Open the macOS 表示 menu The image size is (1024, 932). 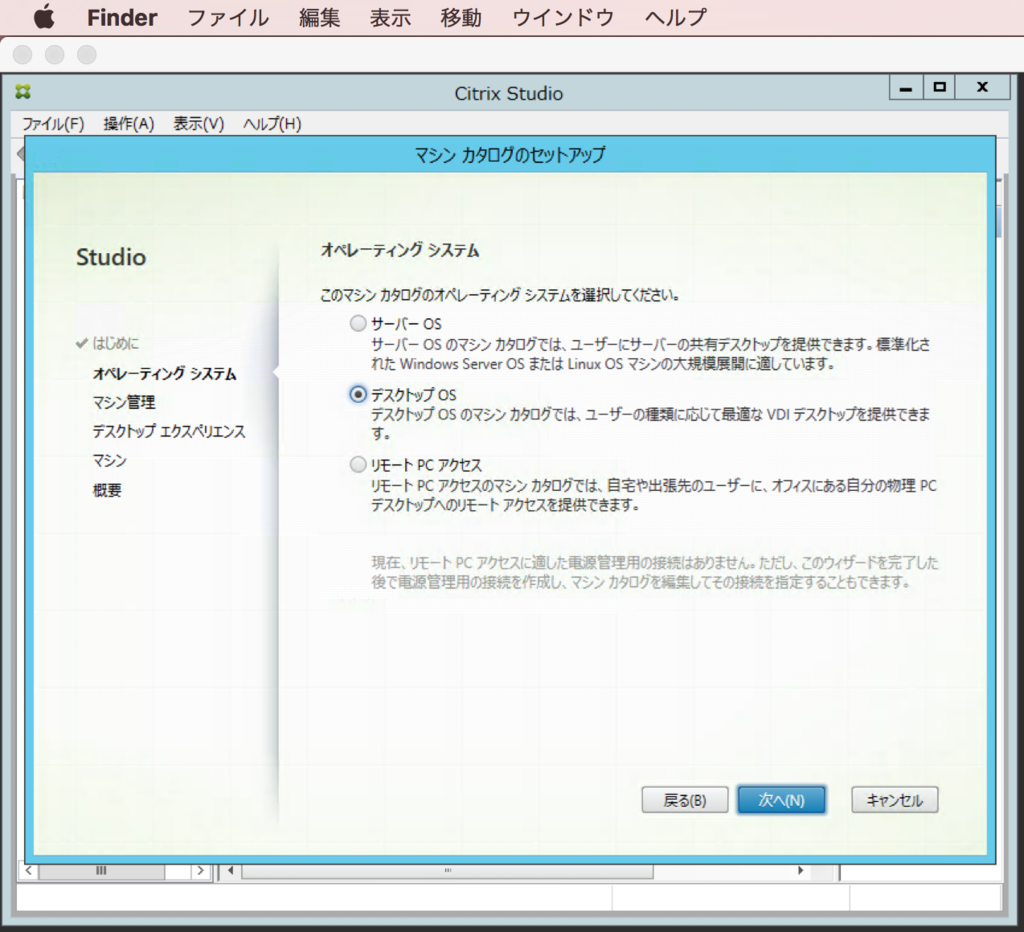tap(390, 18)
